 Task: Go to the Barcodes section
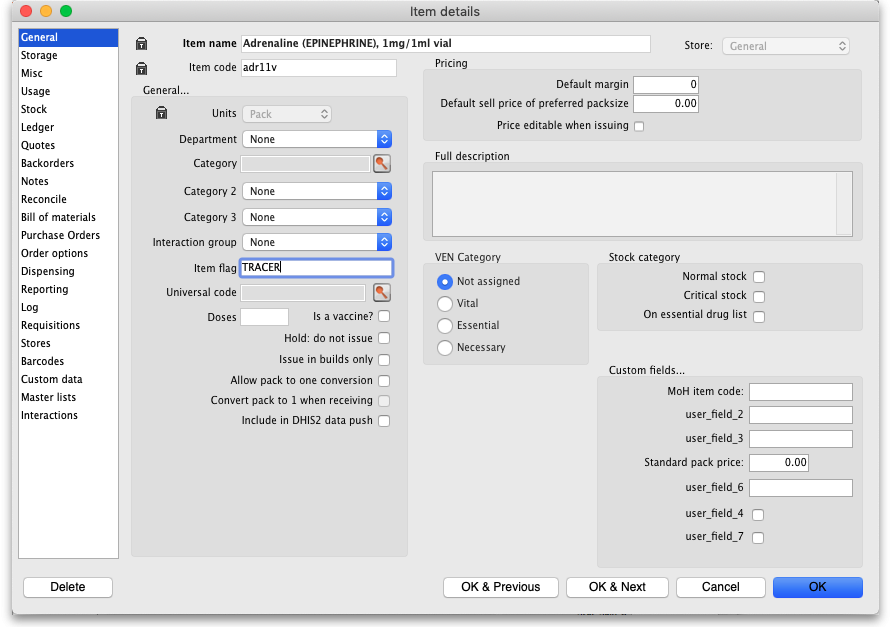click(x=42, y=361)
